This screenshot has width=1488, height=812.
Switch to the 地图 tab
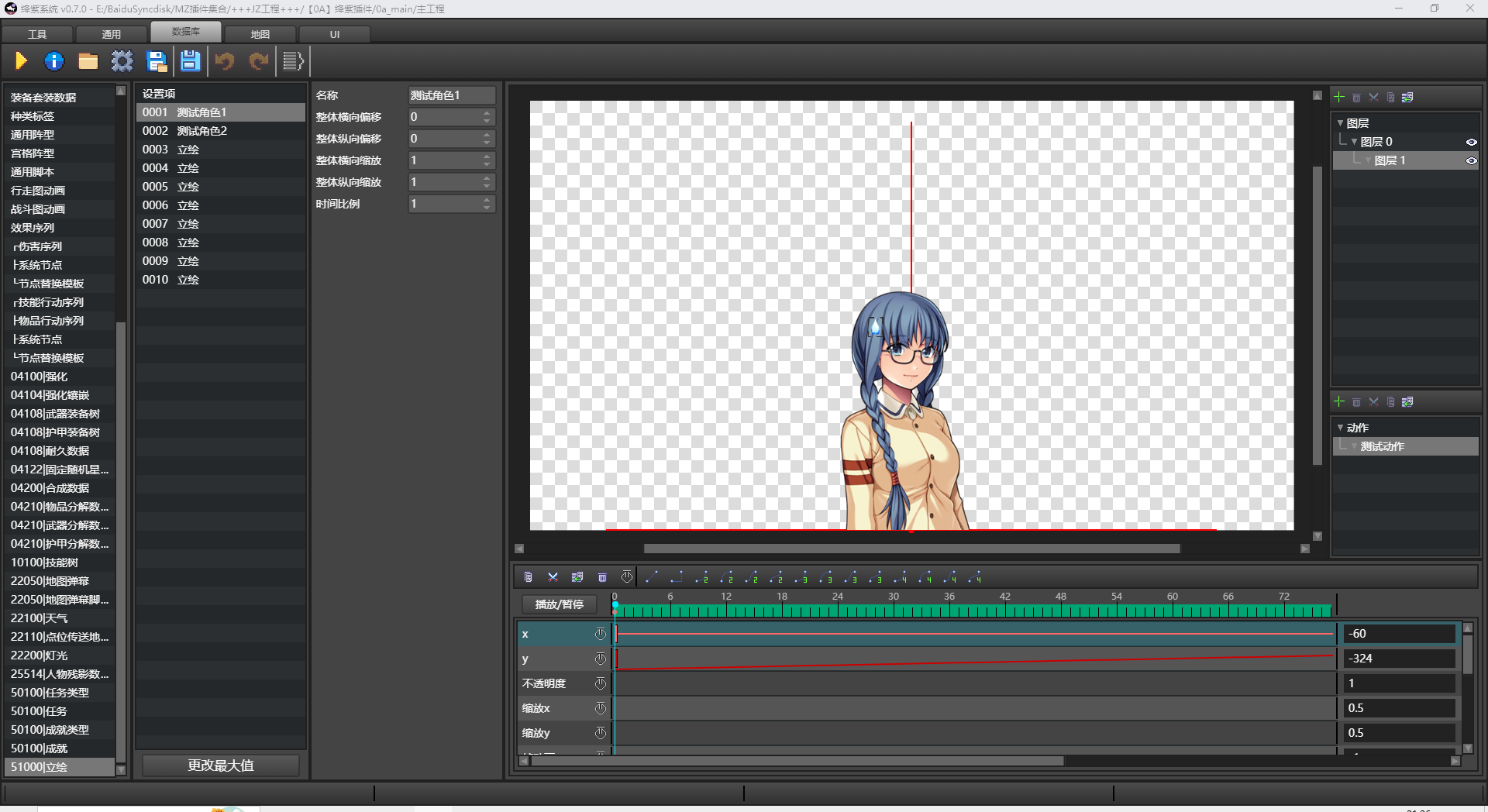tap(260, 34)
